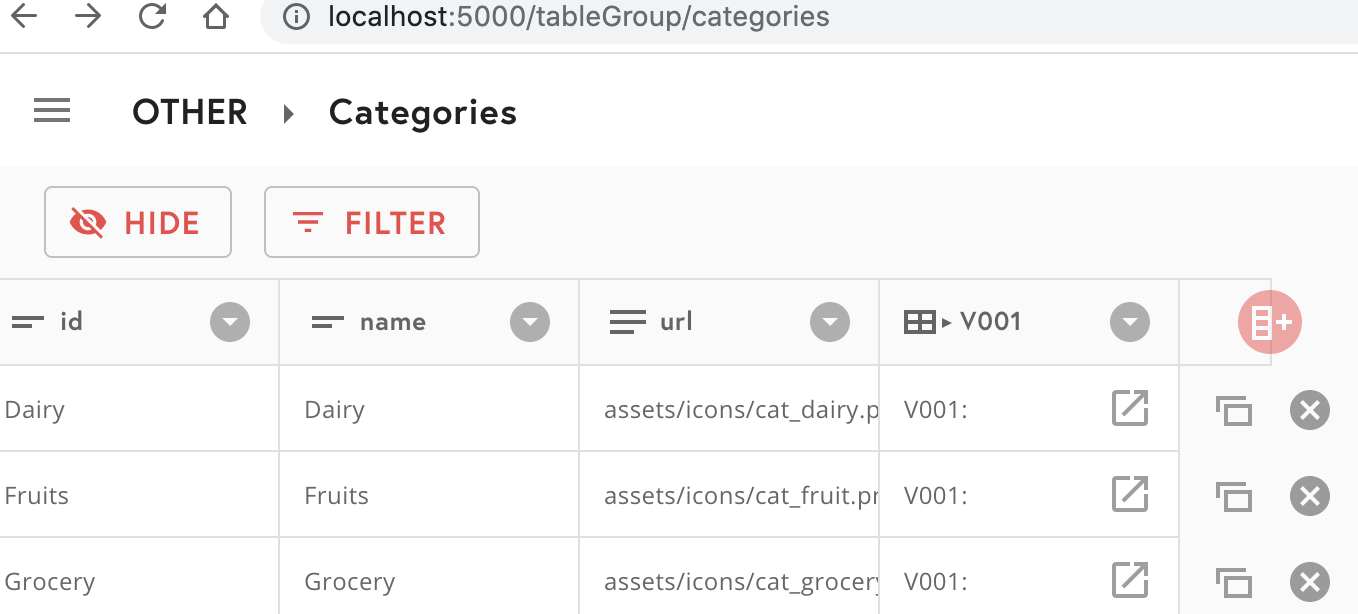Select the Categories breadcrumb label
The height and width of the screenshot is (614, 1358).
422,113
